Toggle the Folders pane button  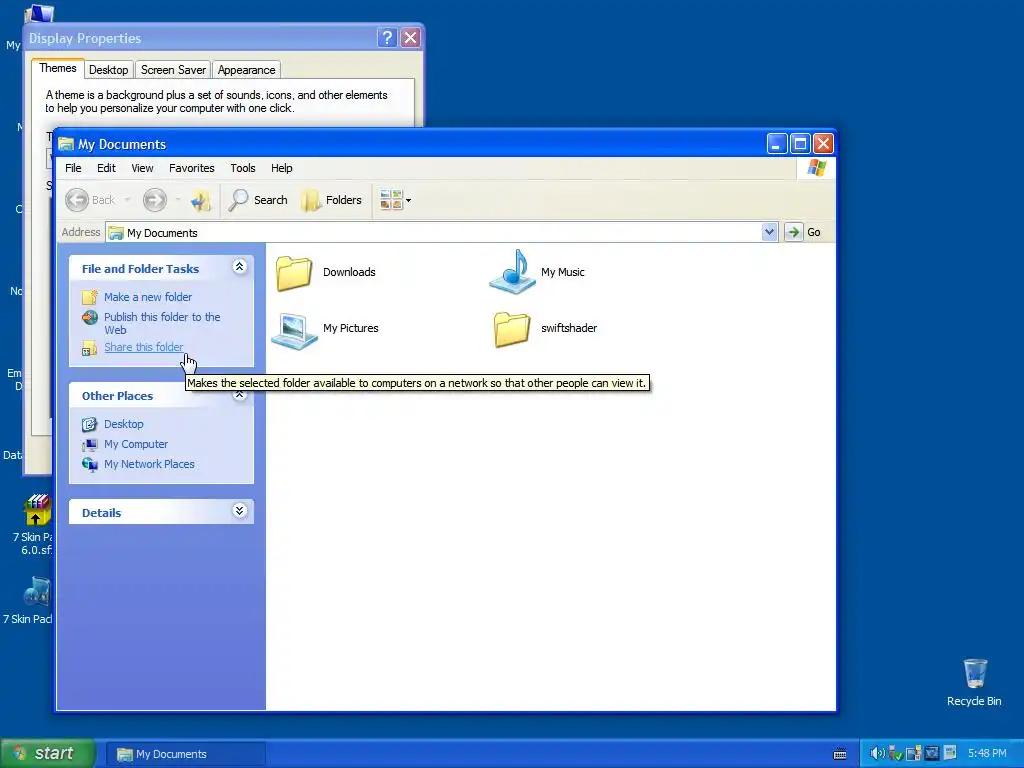332,200
